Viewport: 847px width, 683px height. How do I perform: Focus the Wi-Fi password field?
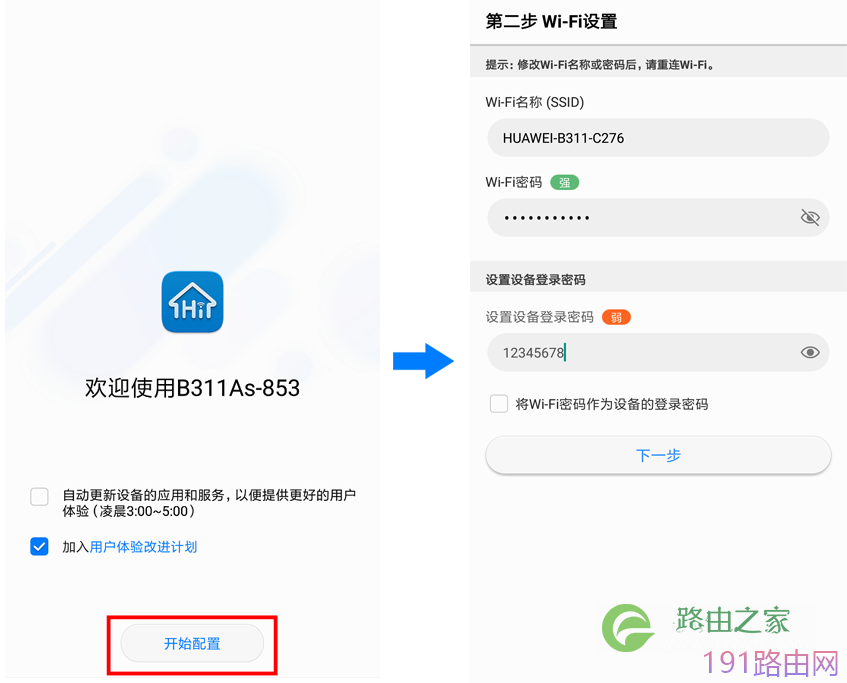click(658, 217)
